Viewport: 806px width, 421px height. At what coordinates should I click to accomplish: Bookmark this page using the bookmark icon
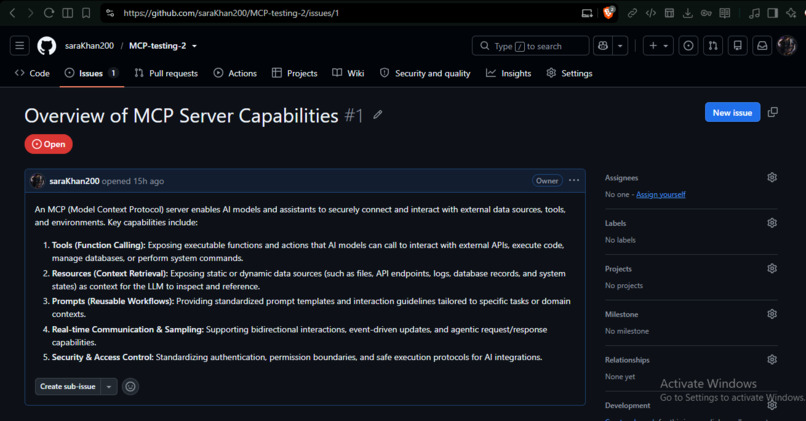tap(86, 13)
